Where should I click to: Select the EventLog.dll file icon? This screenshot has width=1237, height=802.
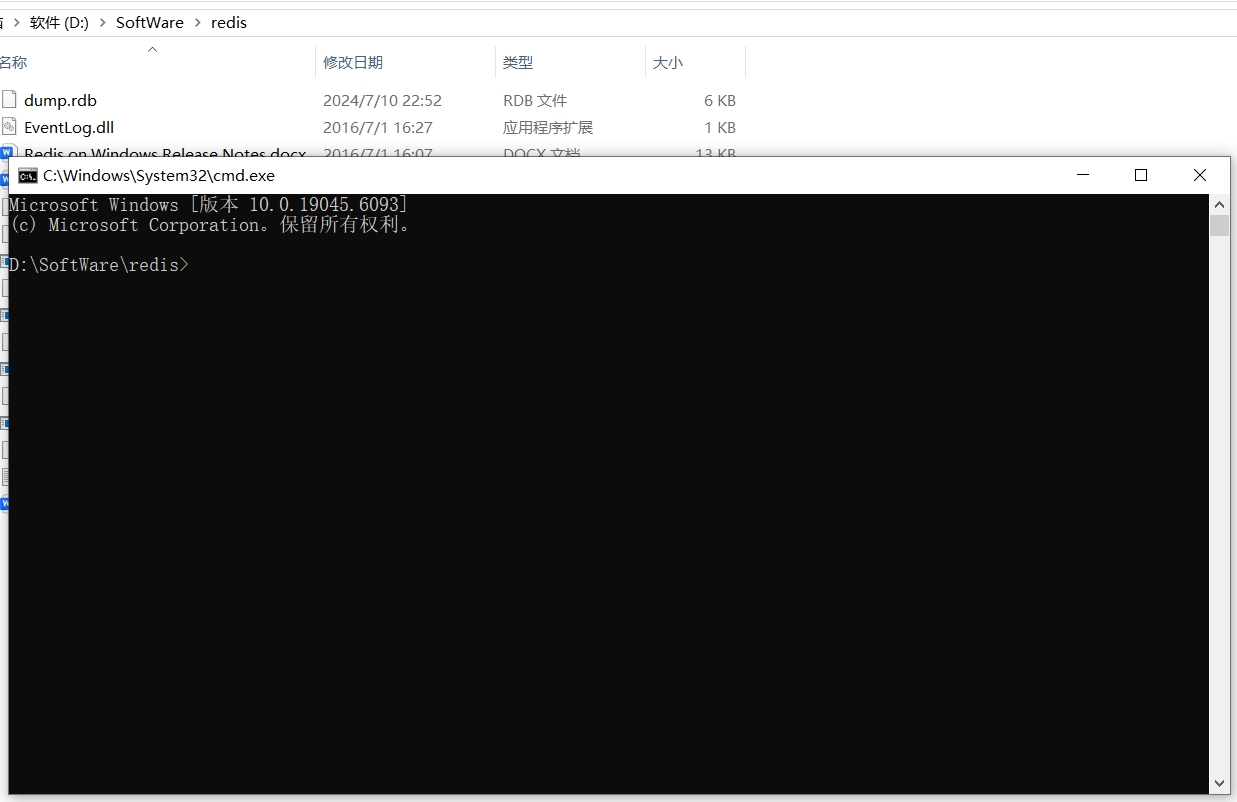pos(9,127)
